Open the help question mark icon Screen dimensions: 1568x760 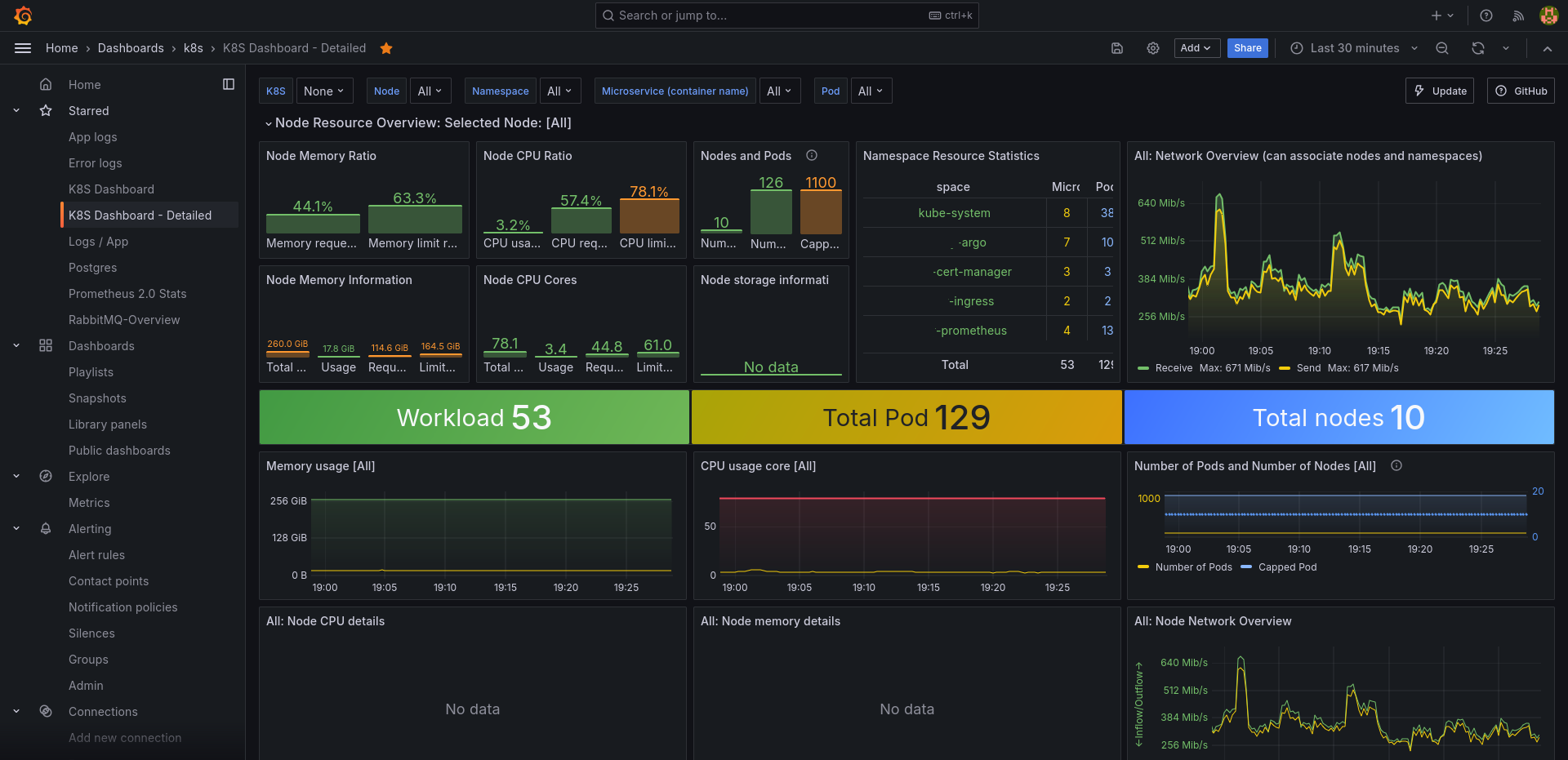coord(1486,16)
